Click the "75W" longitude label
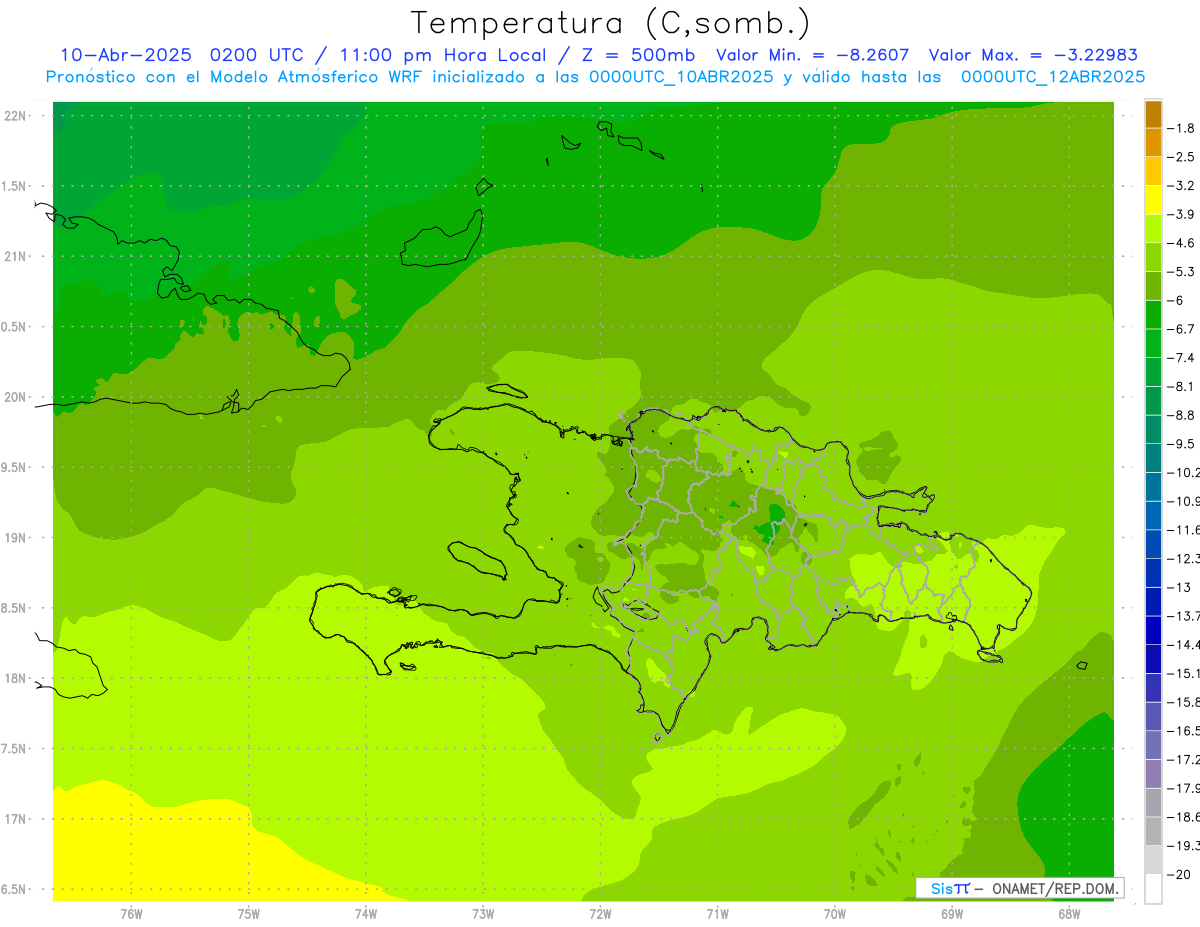1200x927 pixels. click(249, 912)
